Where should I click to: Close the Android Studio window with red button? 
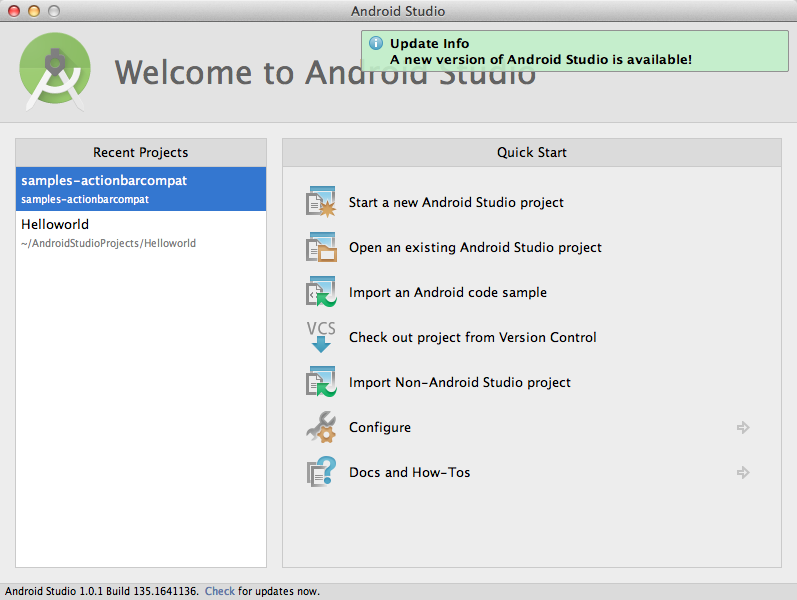coord(14,11)
